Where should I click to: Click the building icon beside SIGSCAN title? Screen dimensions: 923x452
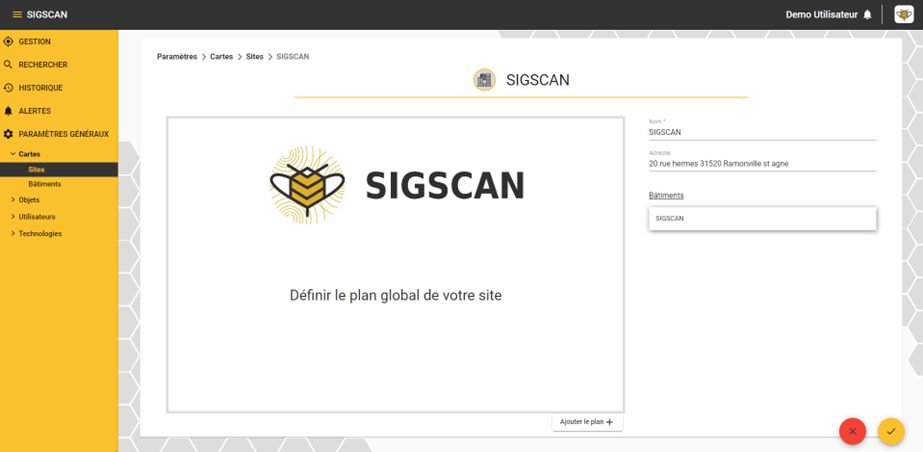(x=484, y=79)
